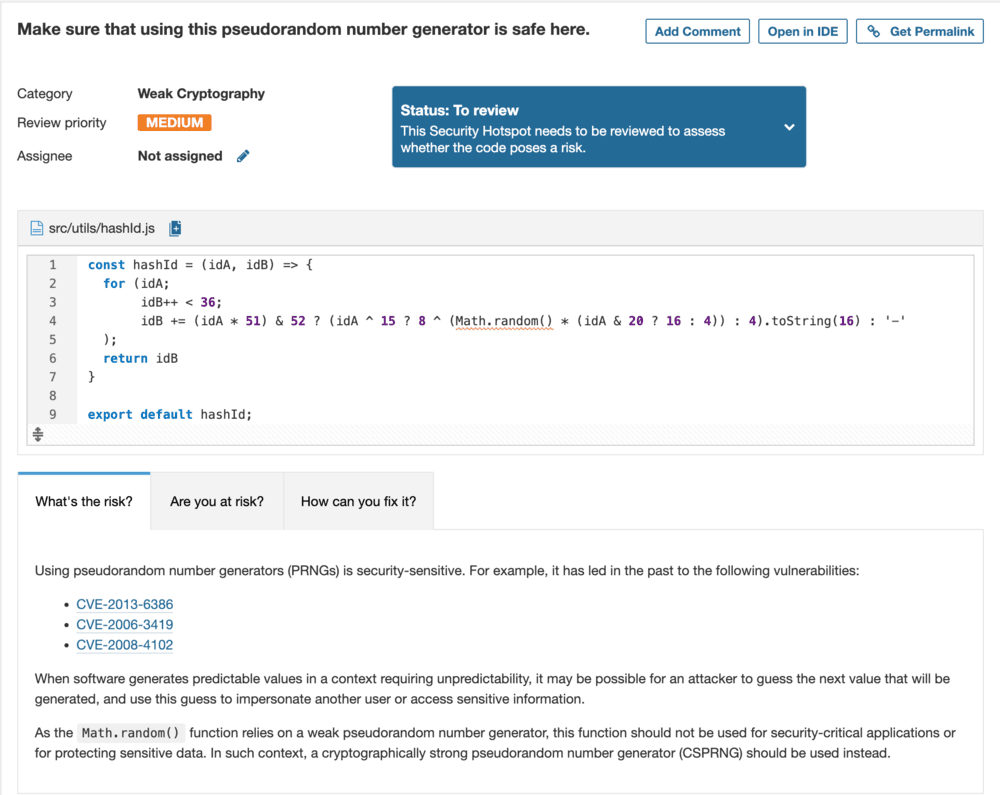Click Not assigned to set an assignee
Viewport: 1000px width, 795px height.
(179, 156)
